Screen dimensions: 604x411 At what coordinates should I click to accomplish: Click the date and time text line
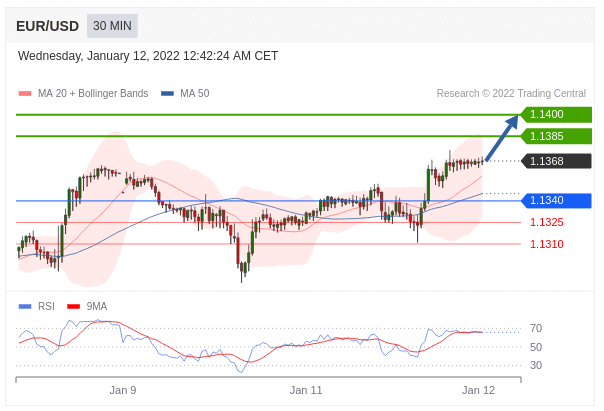[x=148, y=56]
